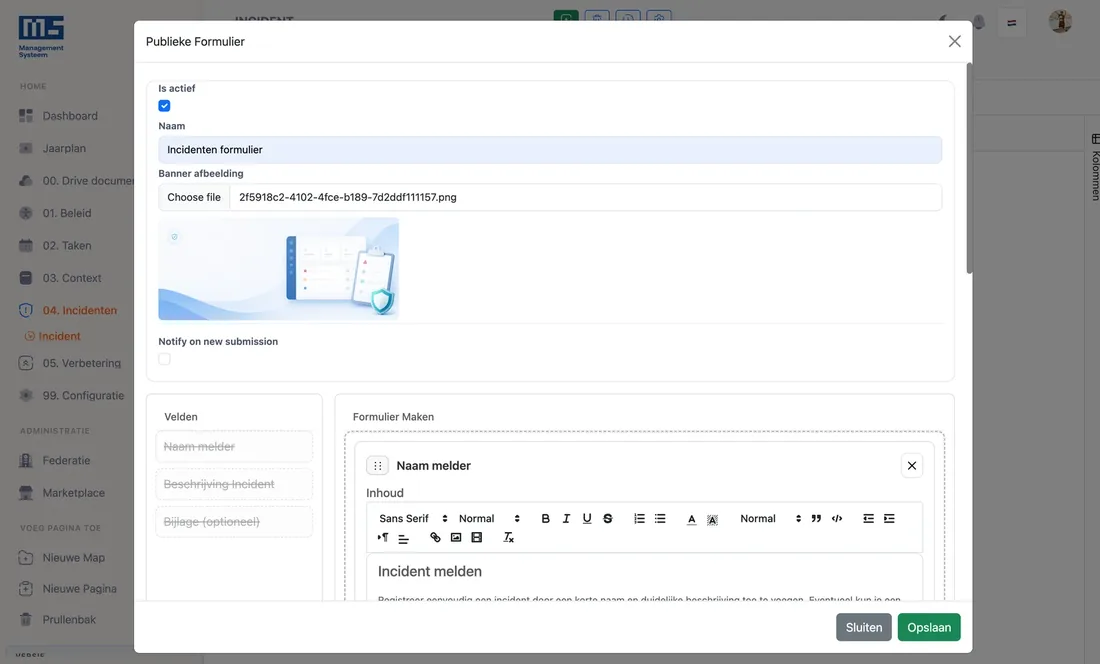Toggle italic formatting in editor toolbar
The width and height of the screenshot is (1100, 664).
(x=566, y=519)
